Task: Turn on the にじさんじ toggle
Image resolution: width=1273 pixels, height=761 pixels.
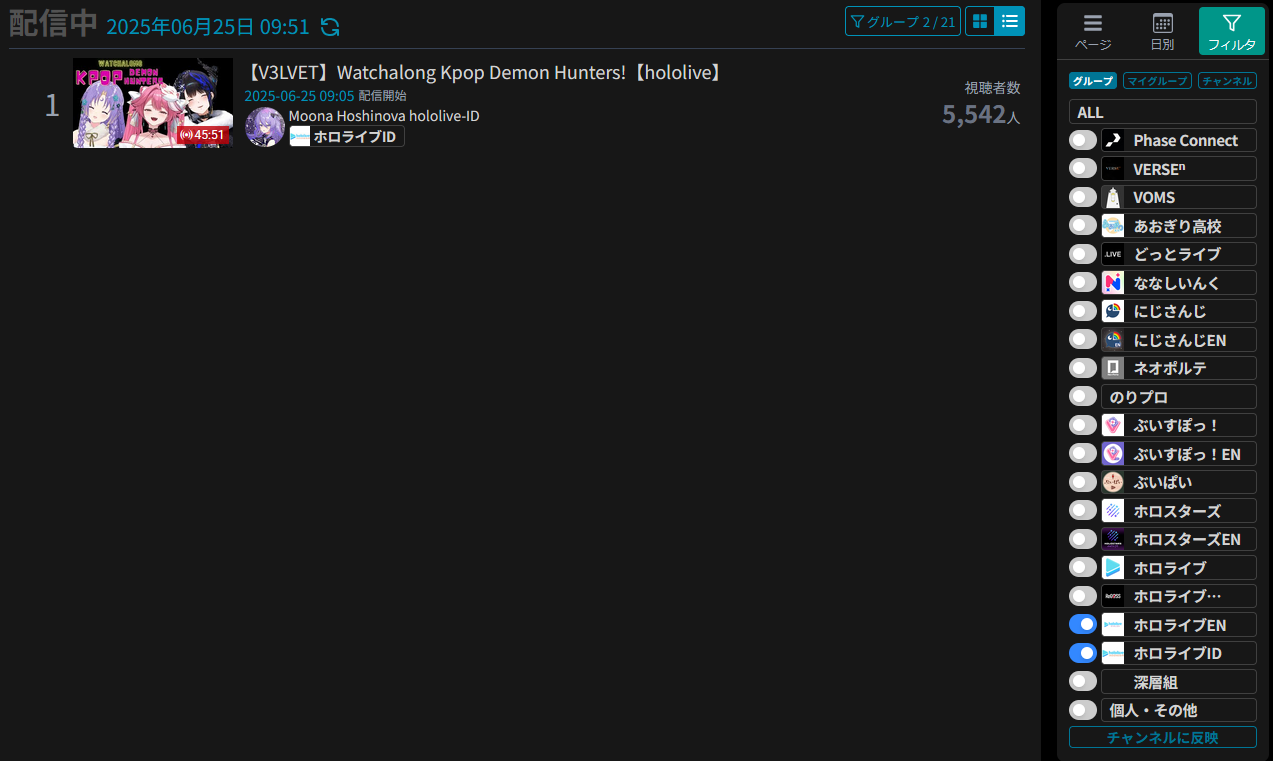Action: click(x=1083, y=311)
